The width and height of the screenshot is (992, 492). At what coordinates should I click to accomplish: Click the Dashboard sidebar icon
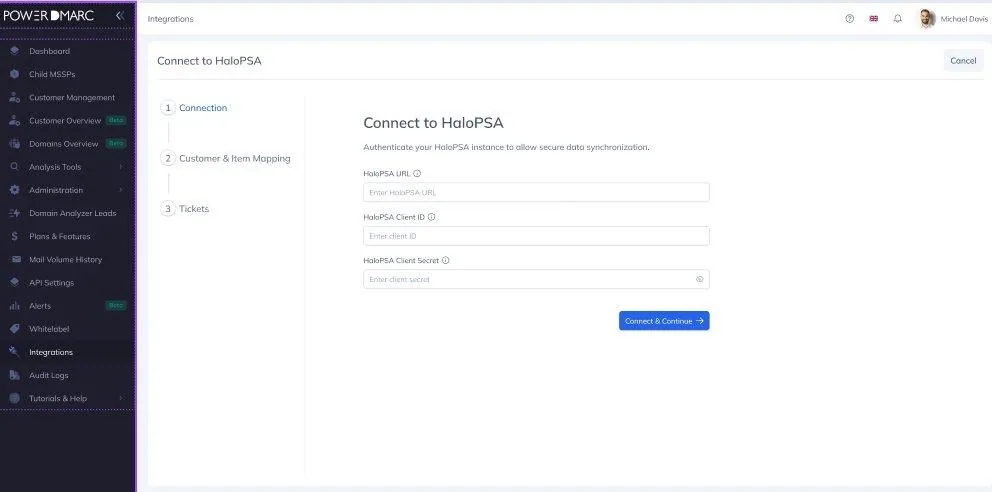15,51
